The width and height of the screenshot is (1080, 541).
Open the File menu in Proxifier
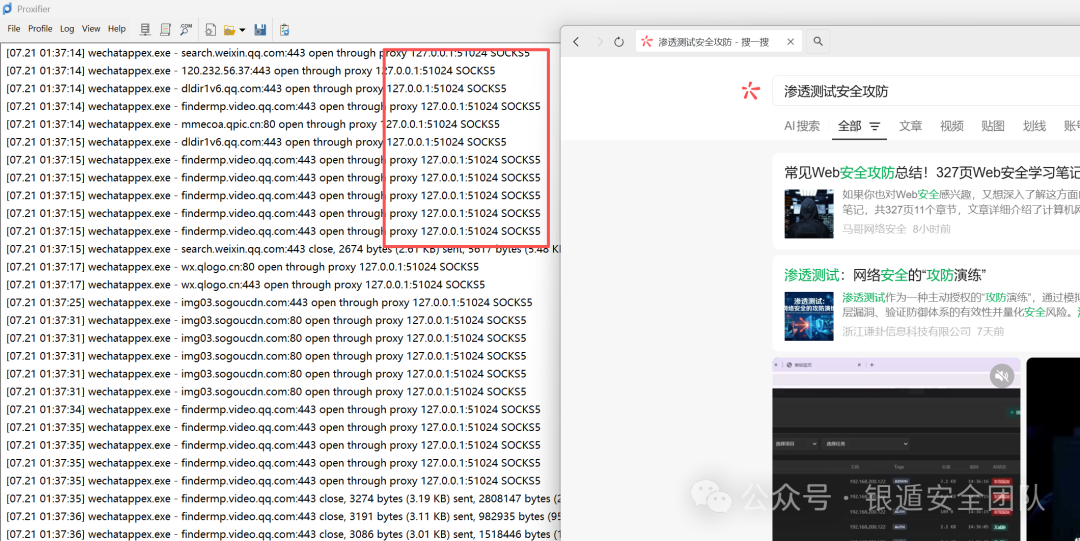(x=14, y=29)
